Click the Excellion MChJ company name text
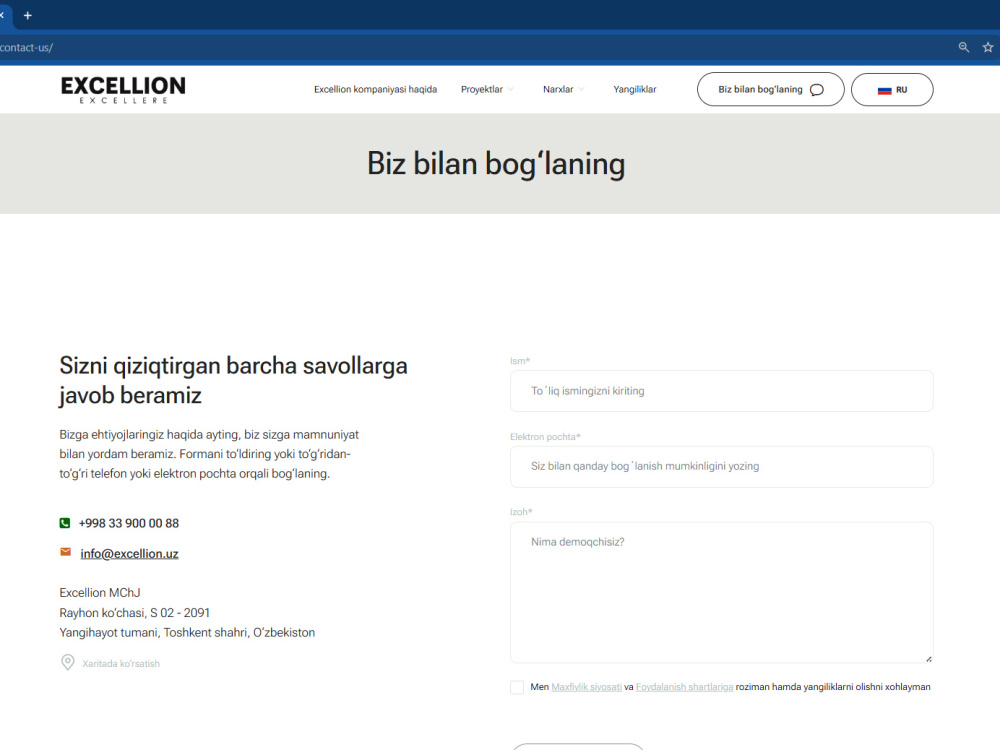Screen dimensions: 1000x750 pos(99,592)
